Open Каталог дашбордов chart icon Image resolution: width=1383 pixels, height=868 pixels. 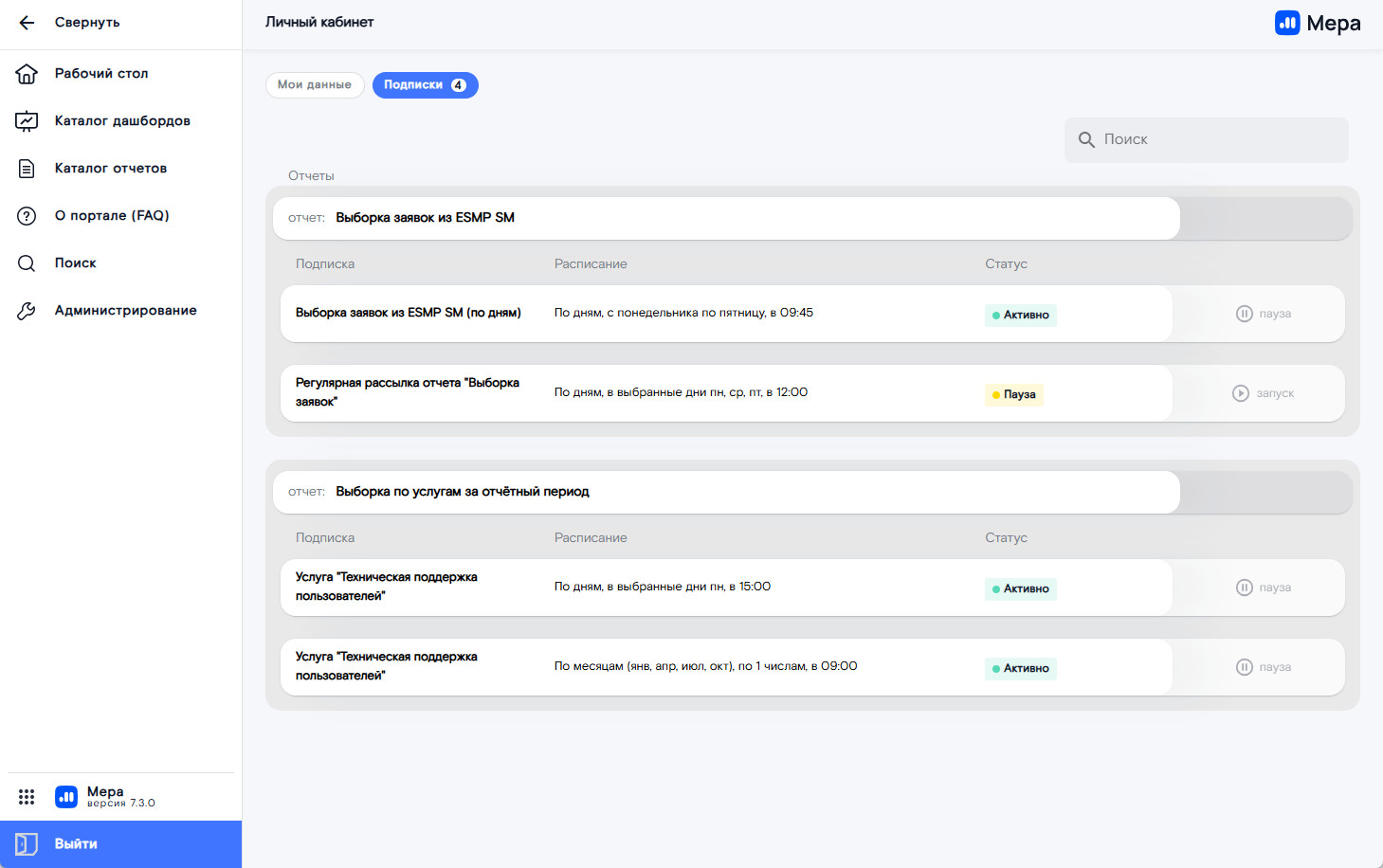point(27,121)
